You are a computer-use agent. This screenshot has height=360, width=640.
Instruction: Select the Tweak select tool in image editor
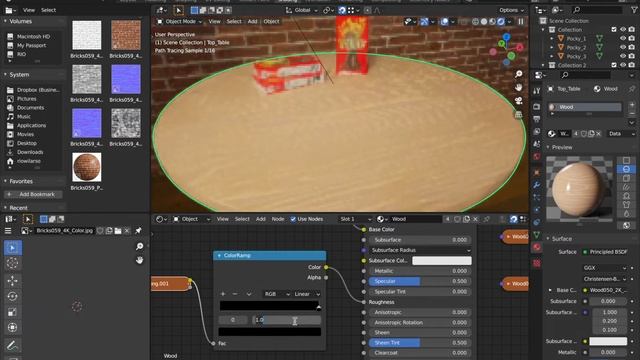13,248
